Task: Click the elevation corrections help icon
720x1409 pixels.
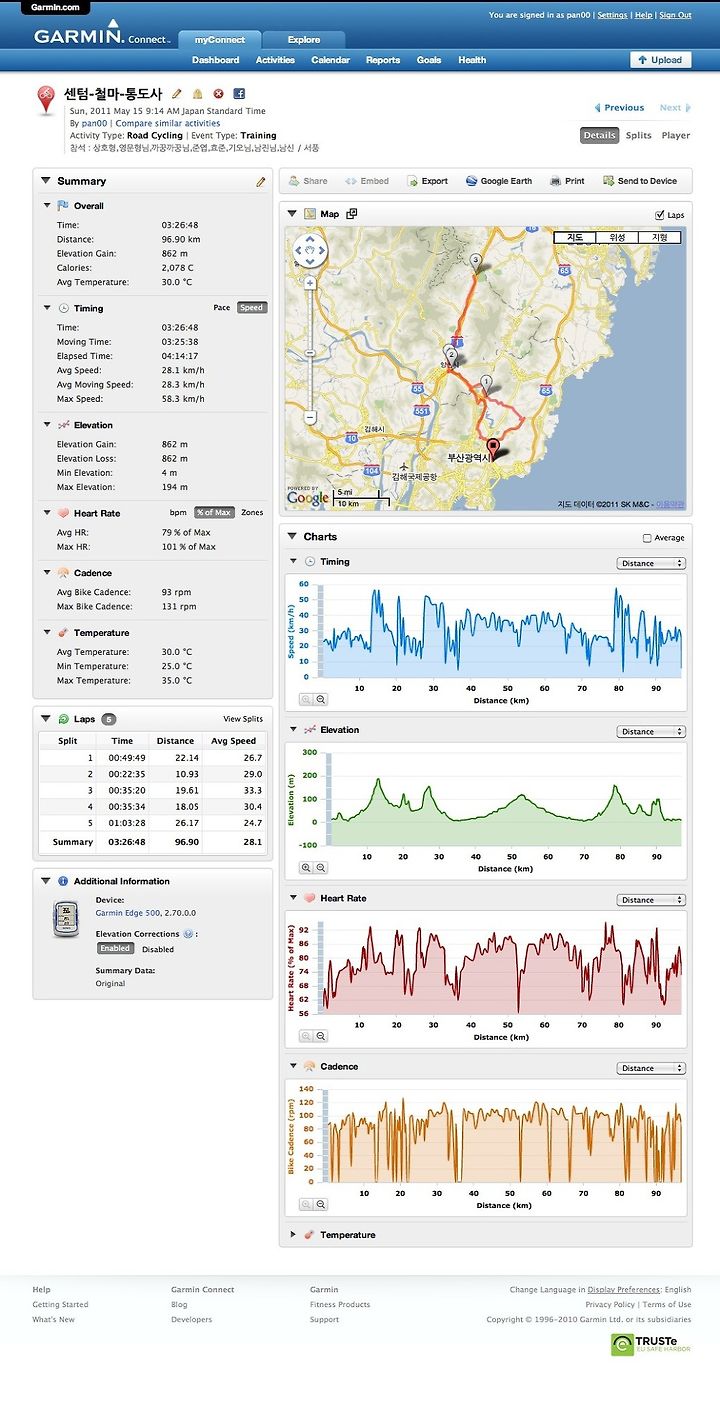Action: 188,934
